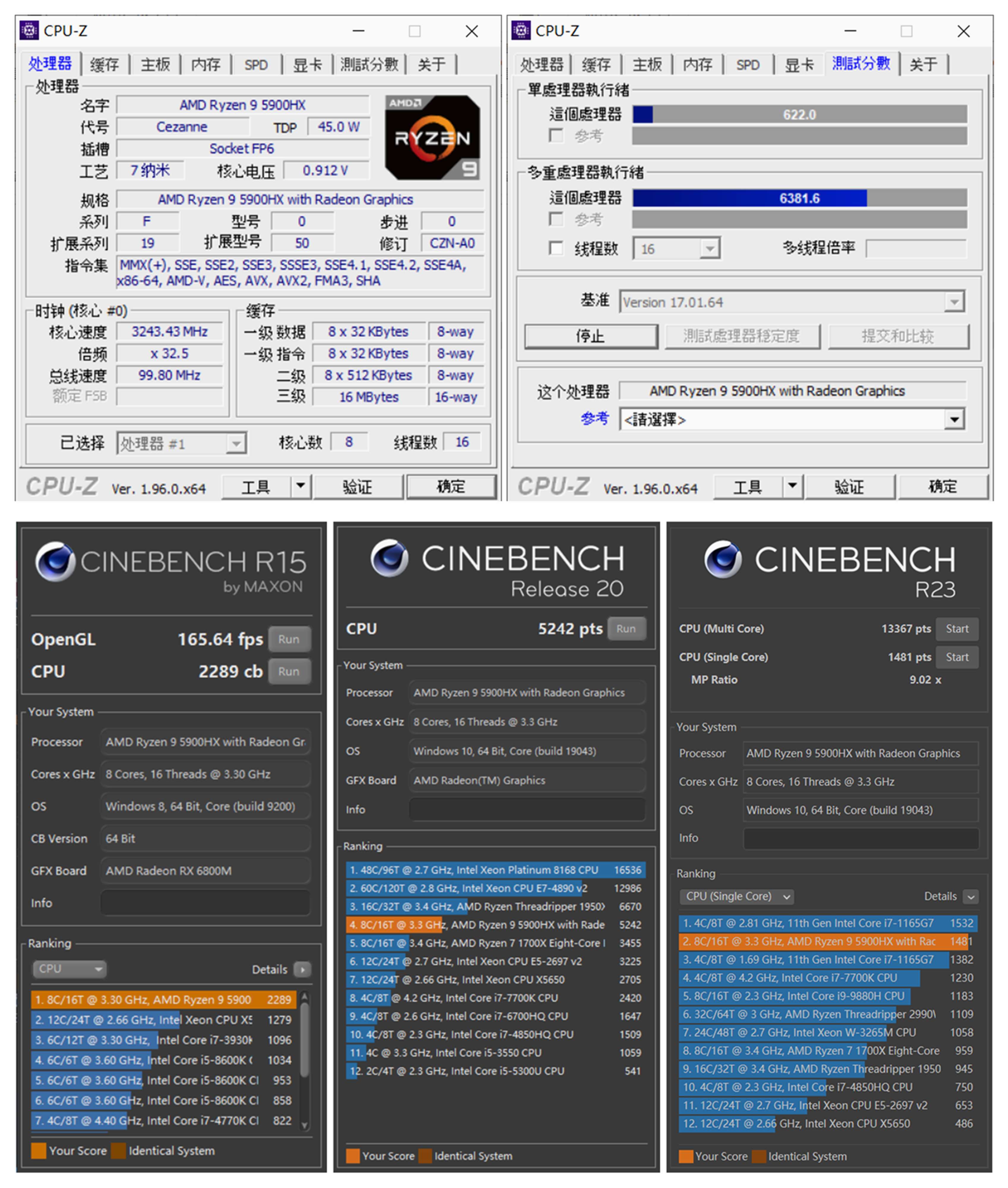Switch to 缓存 tab in left CPU-Z window
The image size is (1008, 1188).
pos(105,65)
